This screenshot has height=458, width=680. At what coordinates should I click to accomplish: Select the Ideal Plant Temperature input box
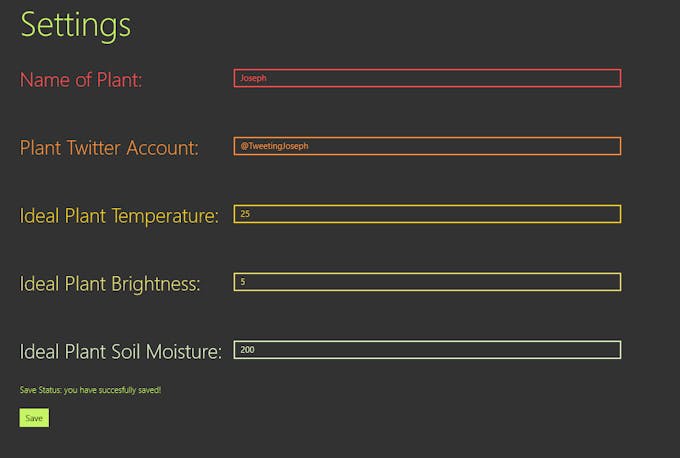pos(427,214)
